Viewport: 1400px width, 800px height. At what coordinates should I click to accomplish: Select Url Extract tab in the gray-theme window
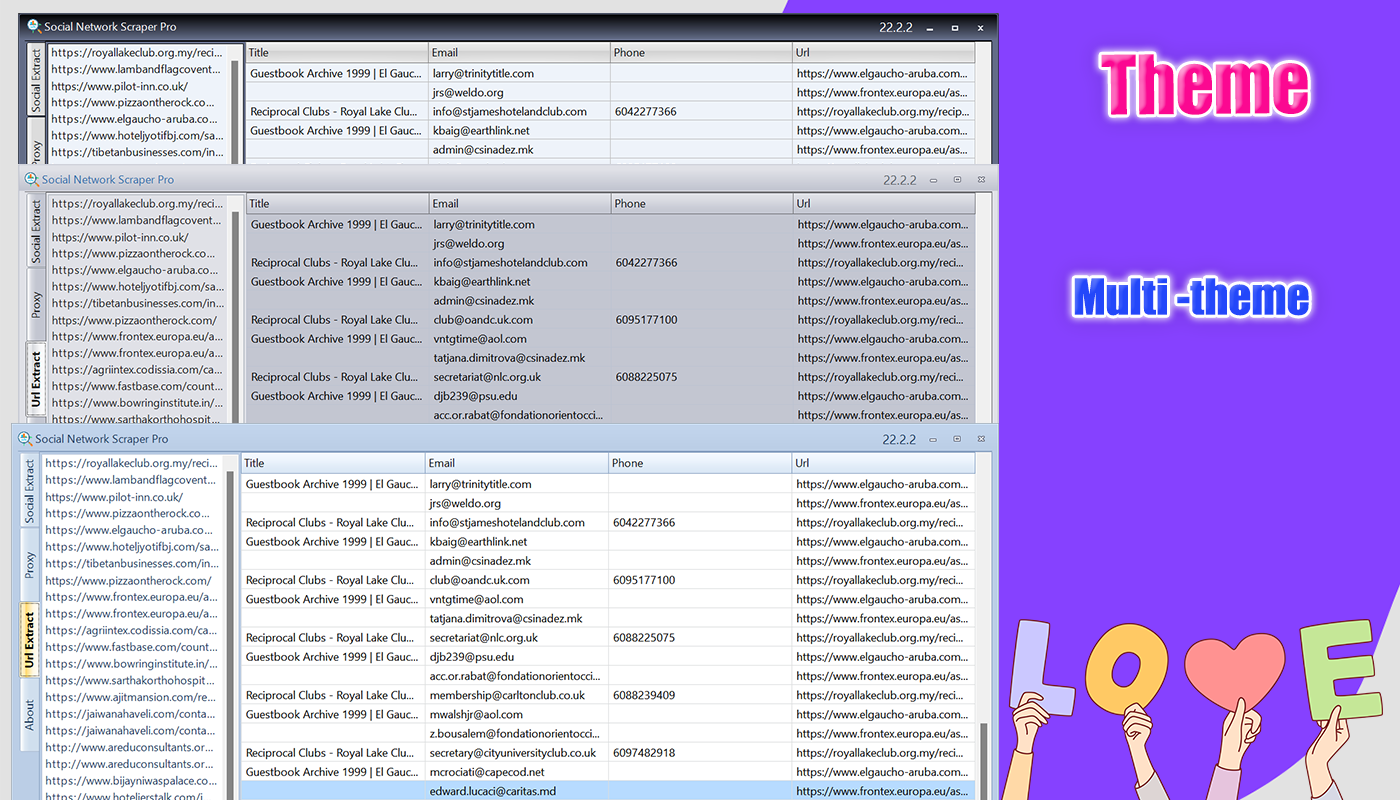coord(36,378)
